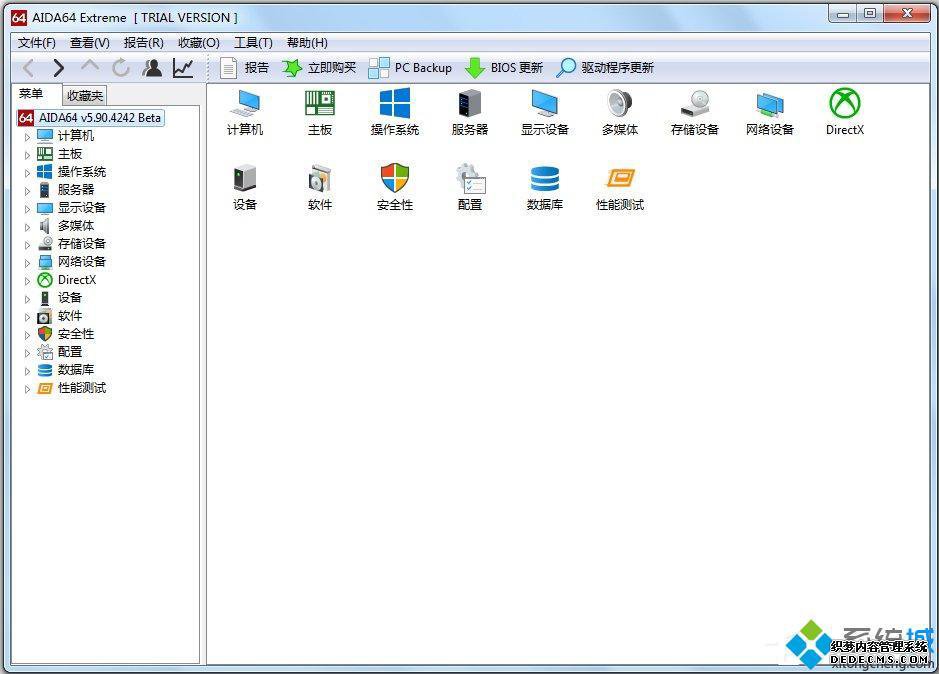The width and height of the screenshot is (939, 674).
Task: Select 数据库 in the tree sidebar
Action: (76, 370)
